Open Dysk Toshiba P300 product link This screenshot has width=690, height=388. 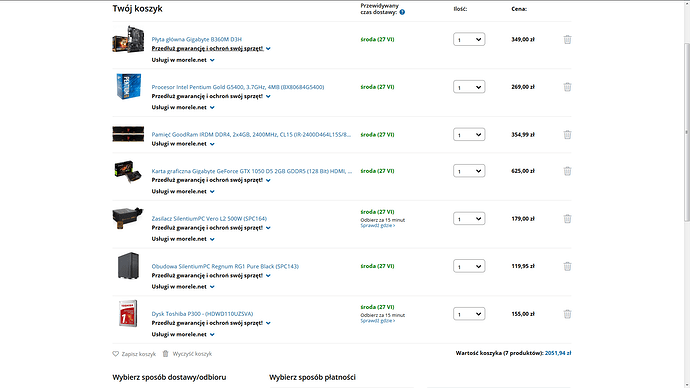pos(202,314)
